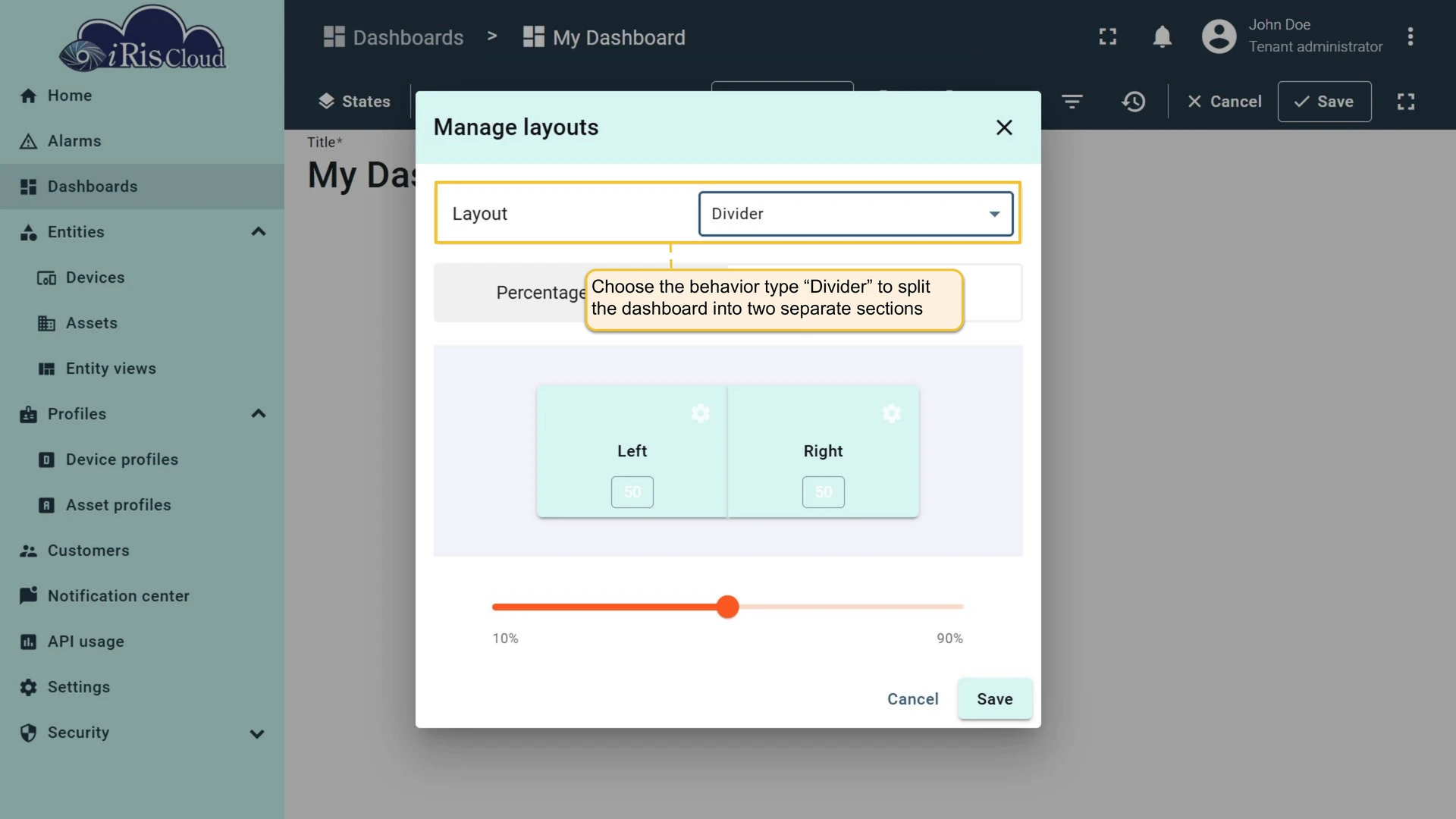Open Dashboards breadcrumb link
Screen dimensions: 1456x819
[394, 37]
